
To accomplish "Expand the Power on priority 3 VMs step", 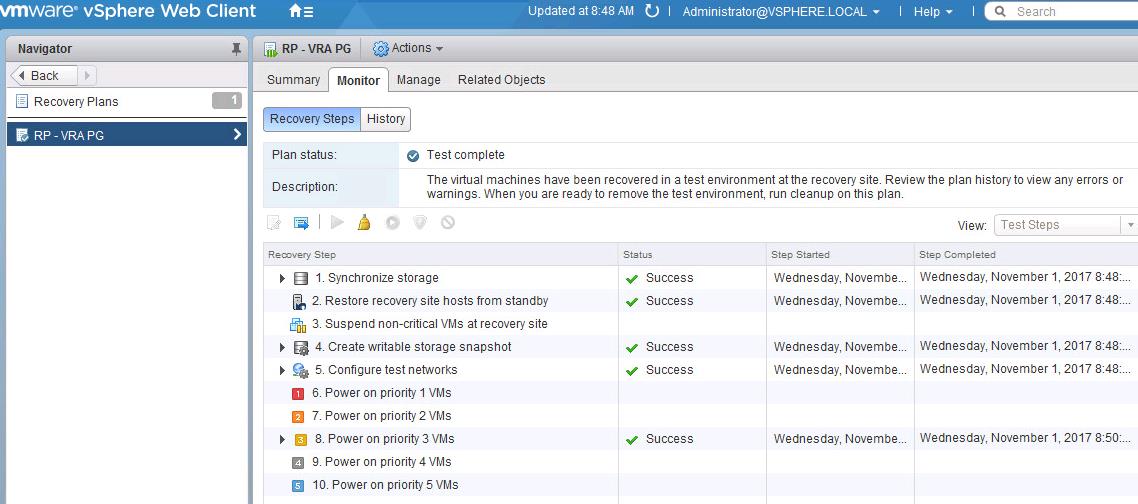I will click(x=282, y=439).
